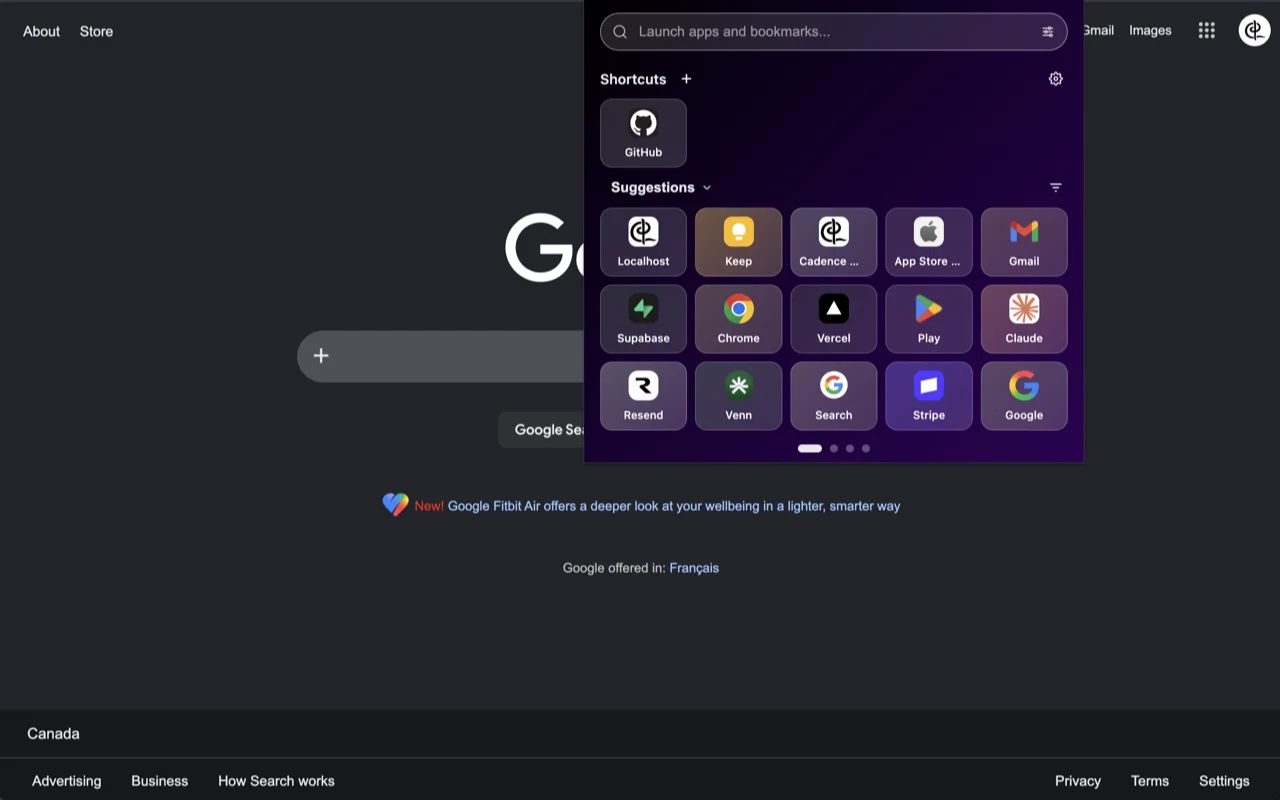This screenshot has width=1280, height=800.
Task: Open the Google tile in suggestions
Action: (1024, 396)
